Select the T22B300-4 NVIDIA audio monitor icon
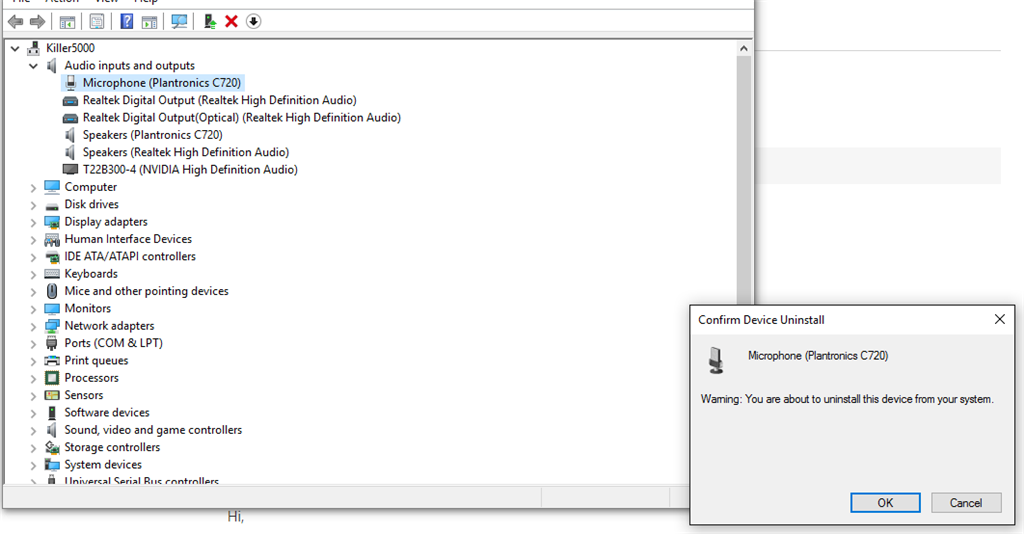Viewport: 1024px width, 534px height. click(70, 169)
